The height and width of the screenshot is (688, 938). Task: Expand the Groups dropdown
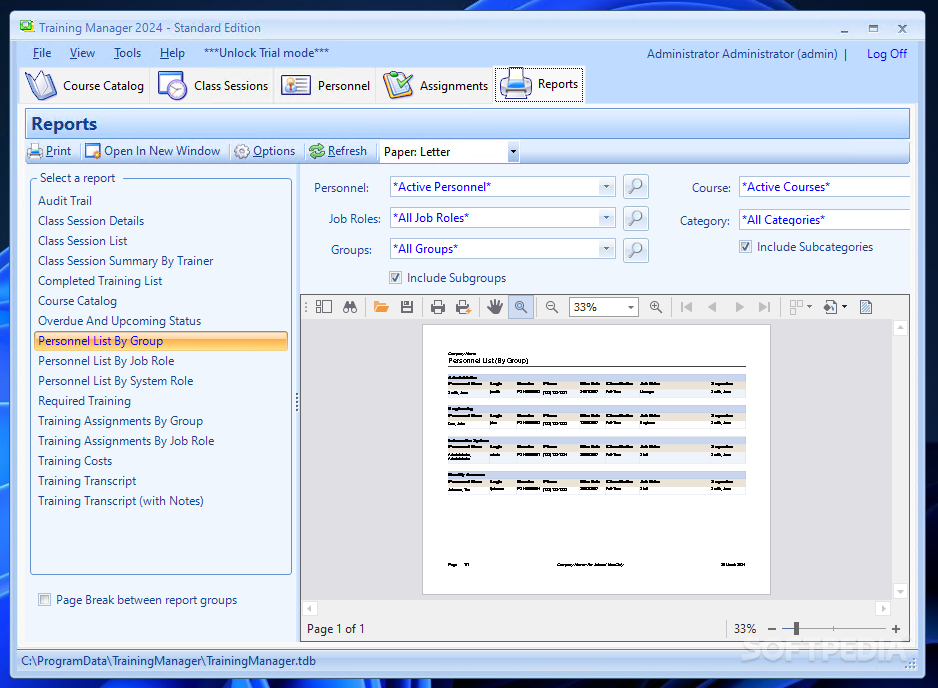point(606,249)
